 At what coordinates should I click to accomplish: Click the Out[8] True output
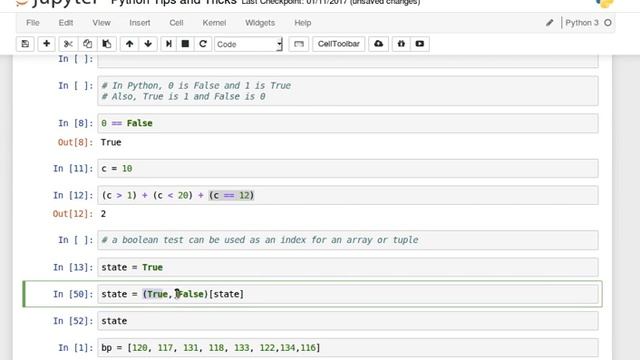(x=111, y=142)
